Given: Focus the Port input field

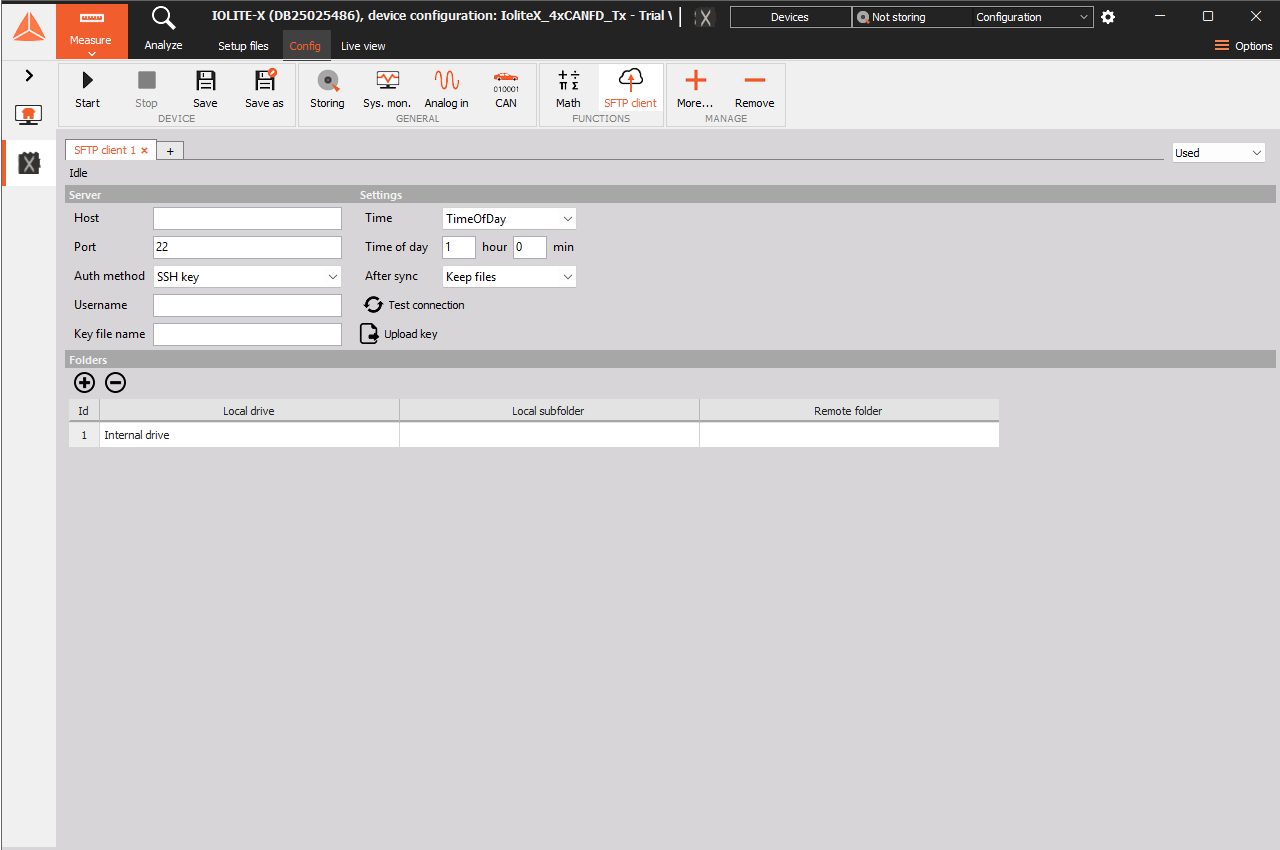Looking at the screenshot, I should click(247, 247).
